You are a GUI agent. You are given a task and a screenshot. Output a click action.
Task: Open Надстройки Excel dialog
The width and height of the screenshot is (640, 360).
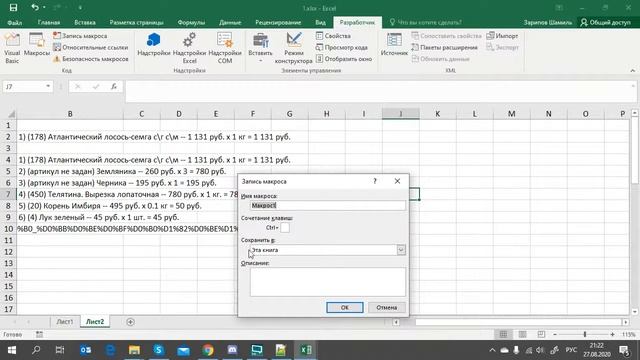(189, 48)
